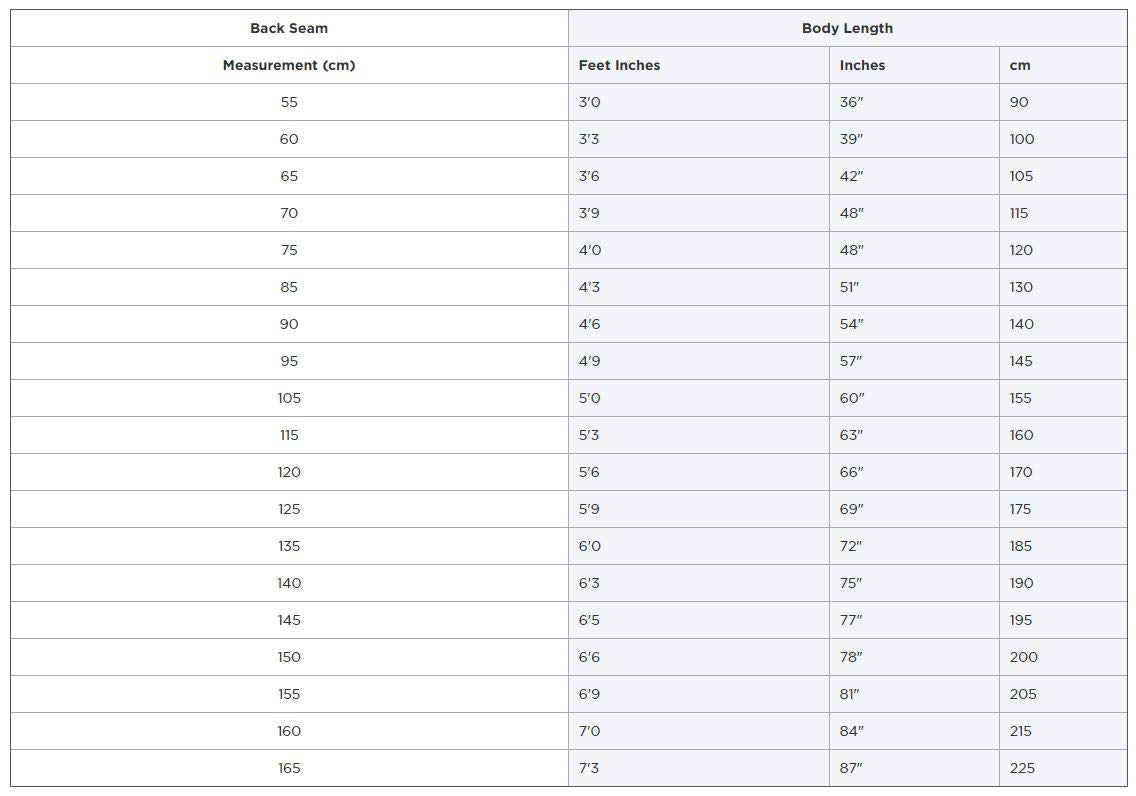
Task: Click the cm column header
Action: point(1020,65)
